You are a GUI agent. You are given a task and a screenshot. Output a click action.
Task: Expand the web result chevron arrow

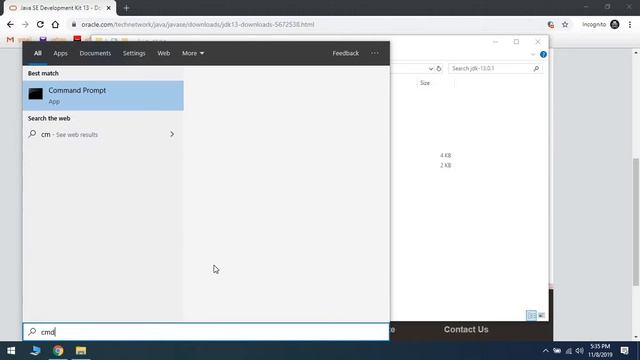point(172,134)
